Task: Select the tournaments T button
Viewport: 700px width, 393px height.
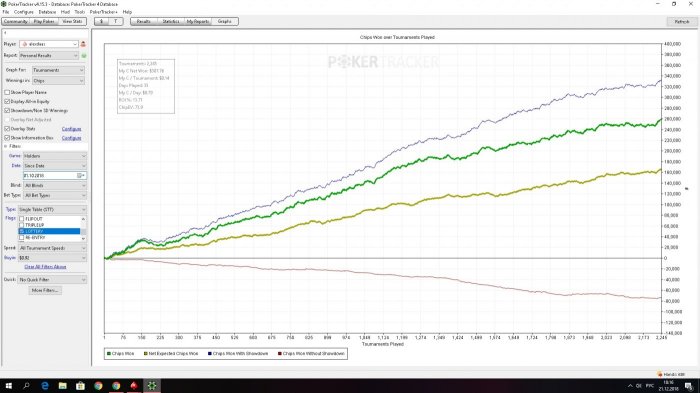Action: pos(116,21)
